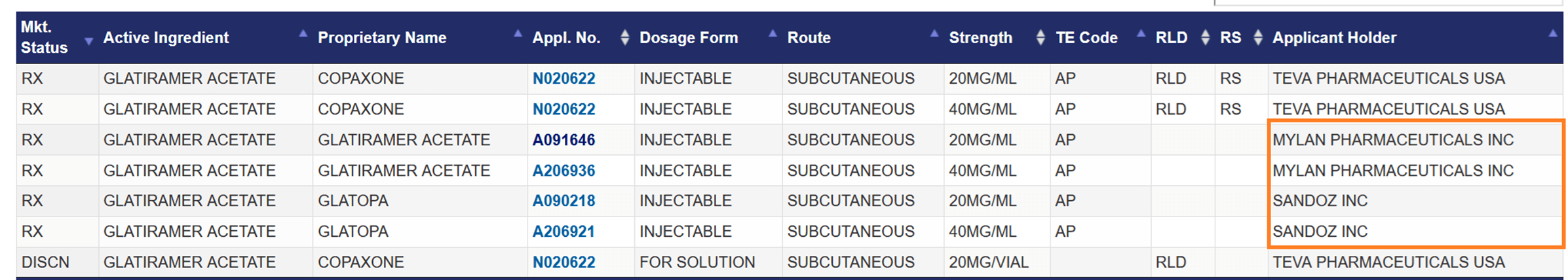Open application link A206936
The image size is (1568, 280).
click(564, 171)
